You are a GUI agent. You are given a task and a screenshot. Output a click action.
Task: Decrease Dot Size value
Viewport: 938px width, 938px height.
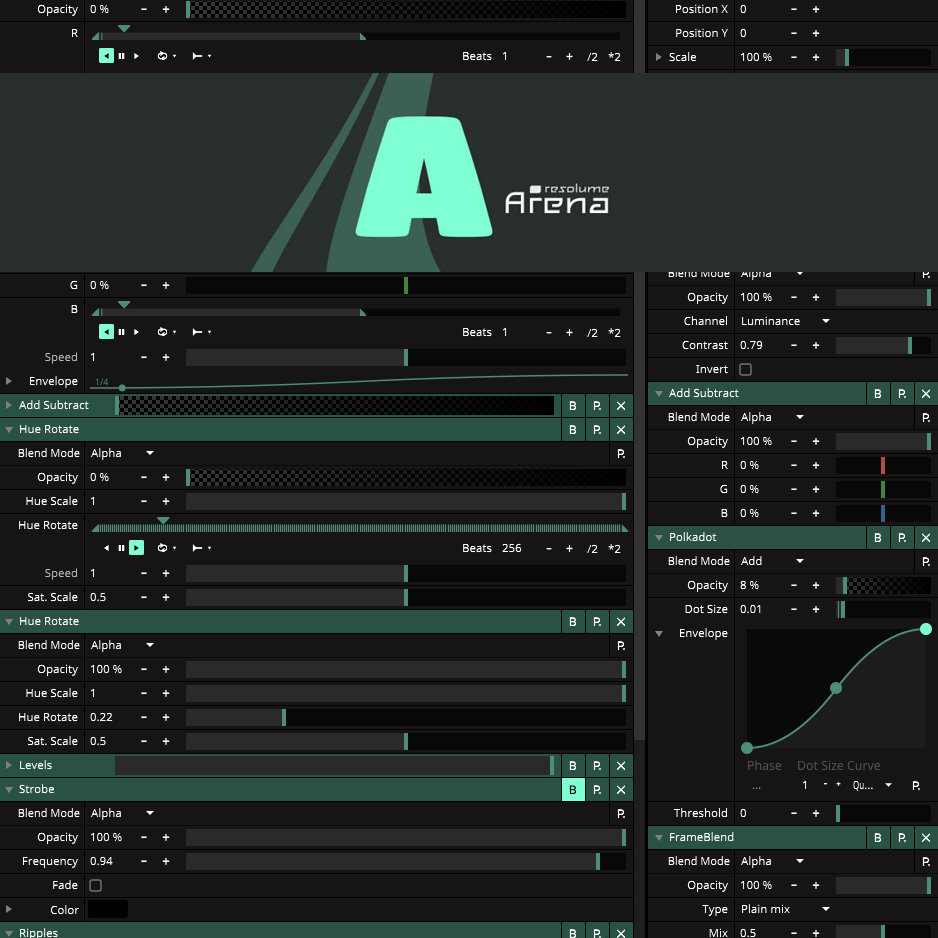pyautogui.click(x=794, y=609)
